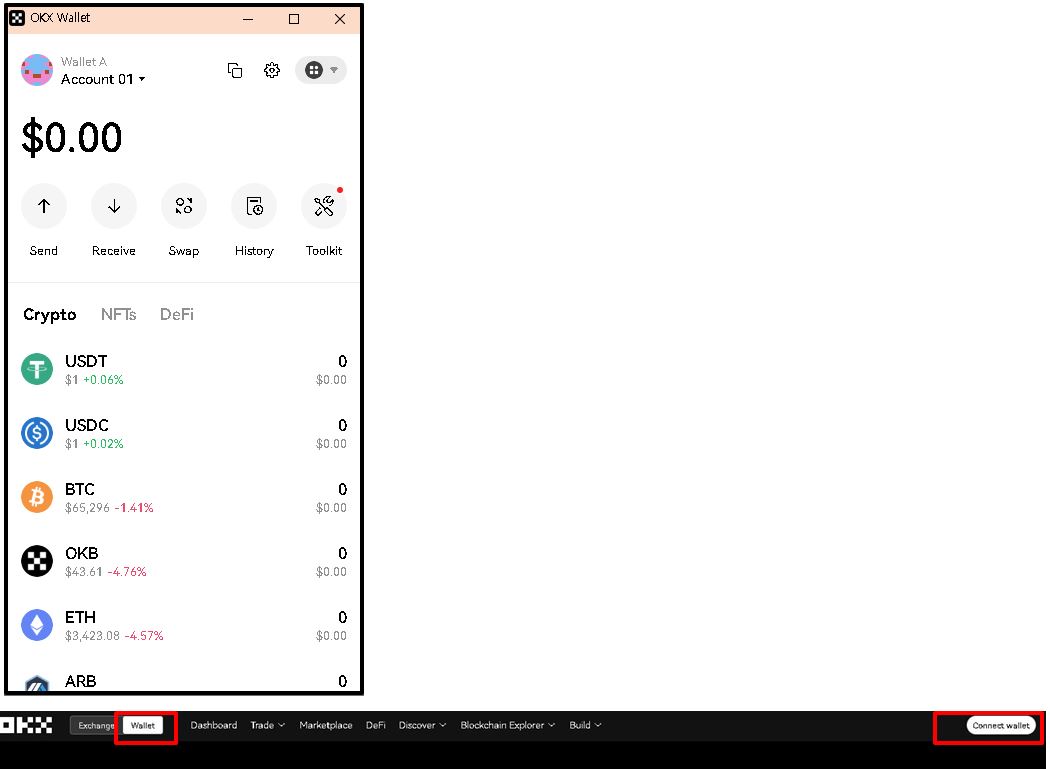Switch to the DeFi tab
The height and width of the screenshot is (769, 1050).
tap(177, 314)
